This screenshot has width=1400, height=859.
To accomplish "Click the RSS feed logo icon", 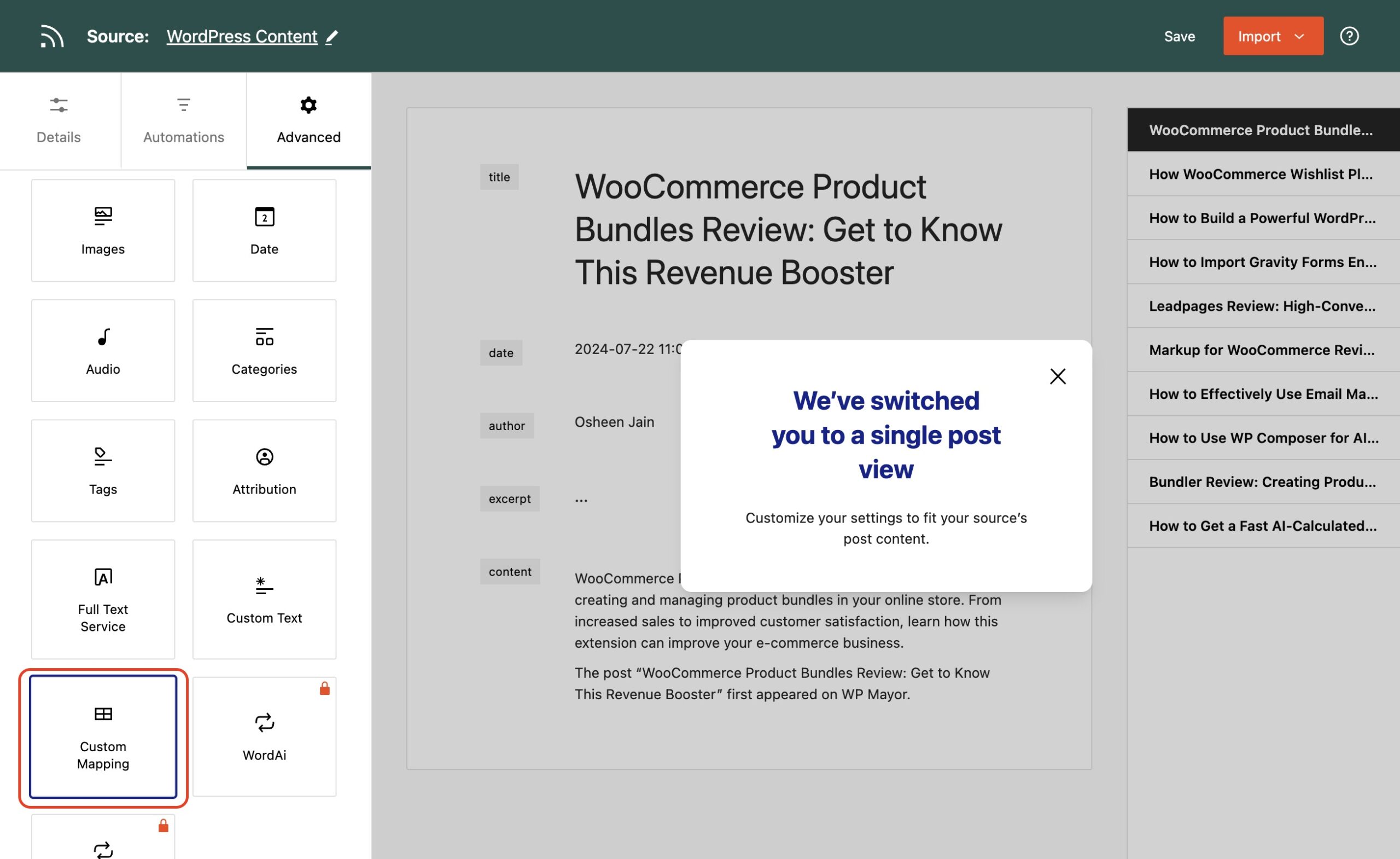I will pyautogui.click(x=51, y=36).
